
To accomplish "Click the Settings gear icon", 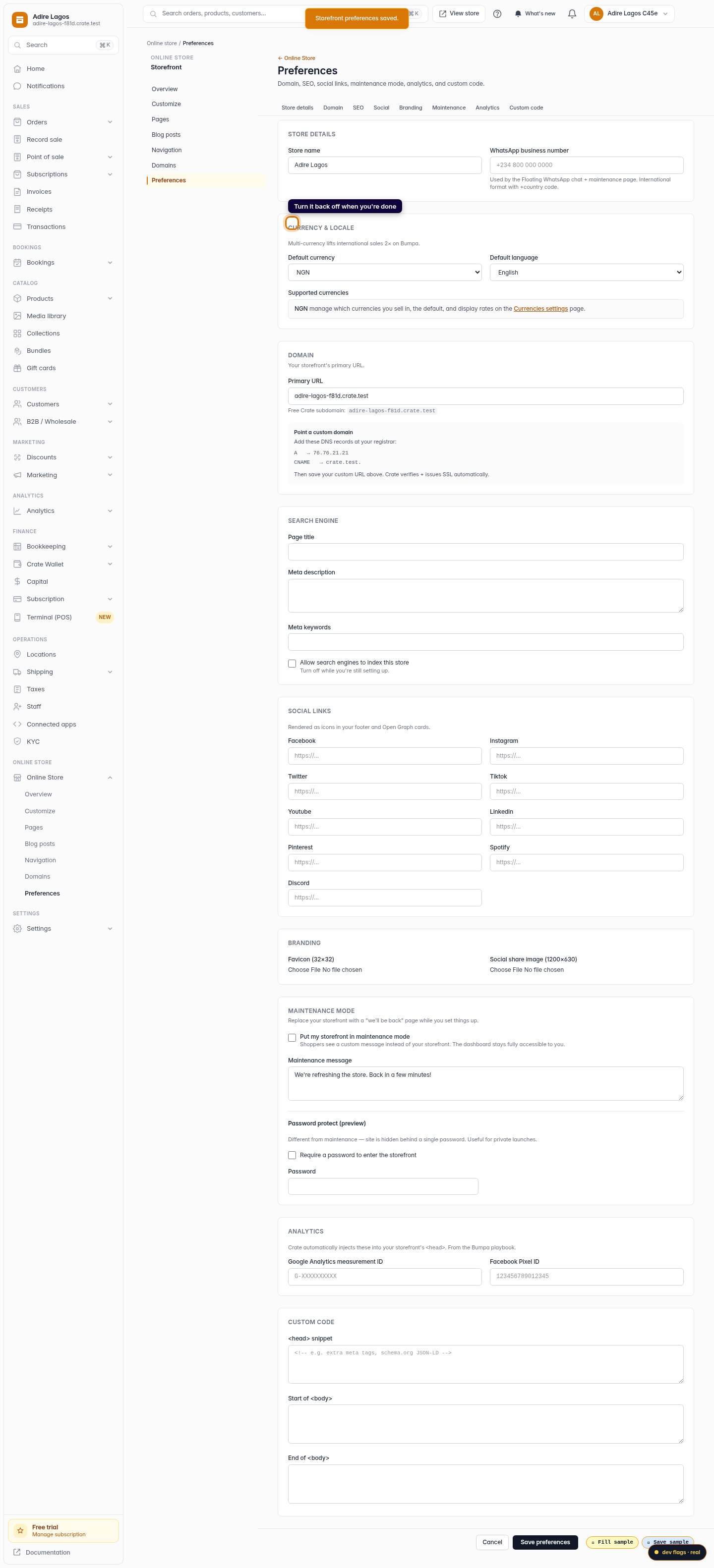I will [17, 928].
